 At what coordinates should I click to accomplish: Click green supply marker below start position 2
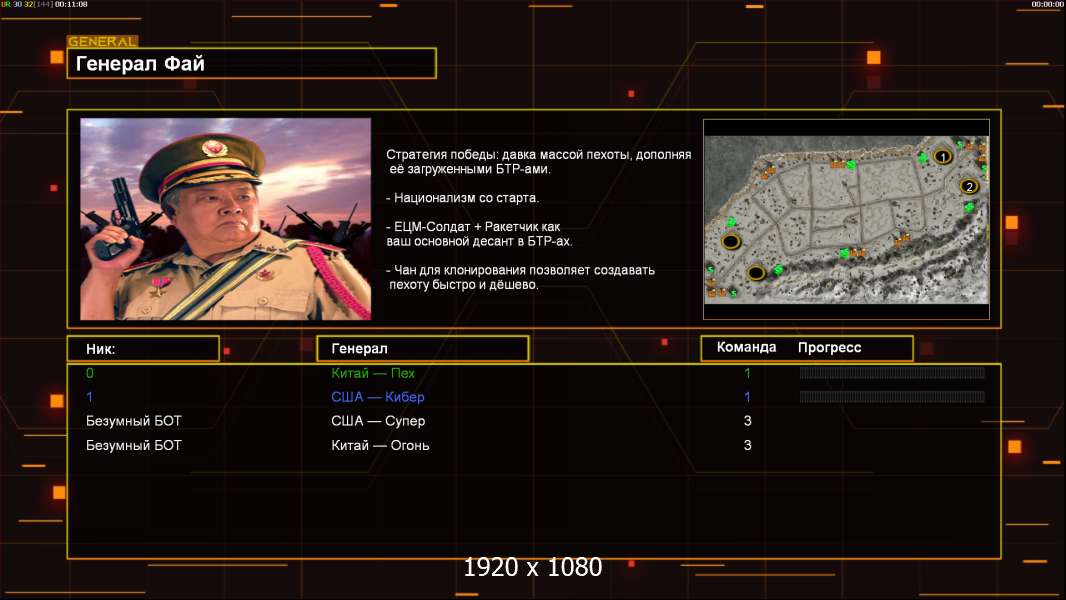click(969, 207)
